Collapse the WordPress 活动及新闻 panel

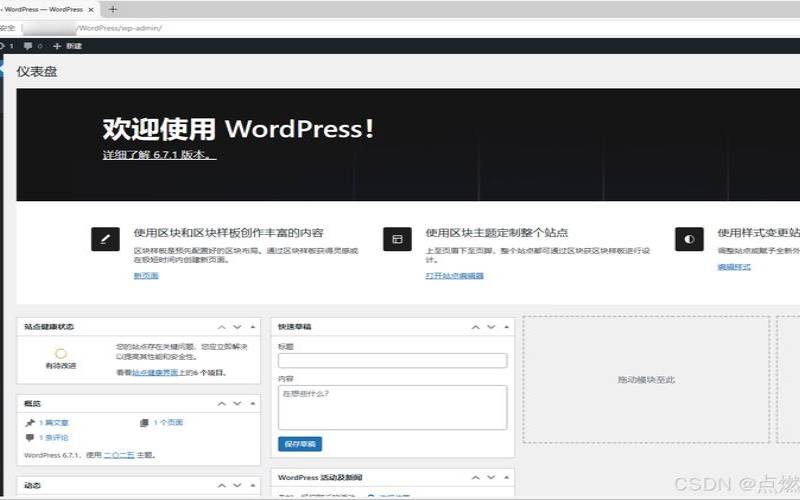(507, 478)
